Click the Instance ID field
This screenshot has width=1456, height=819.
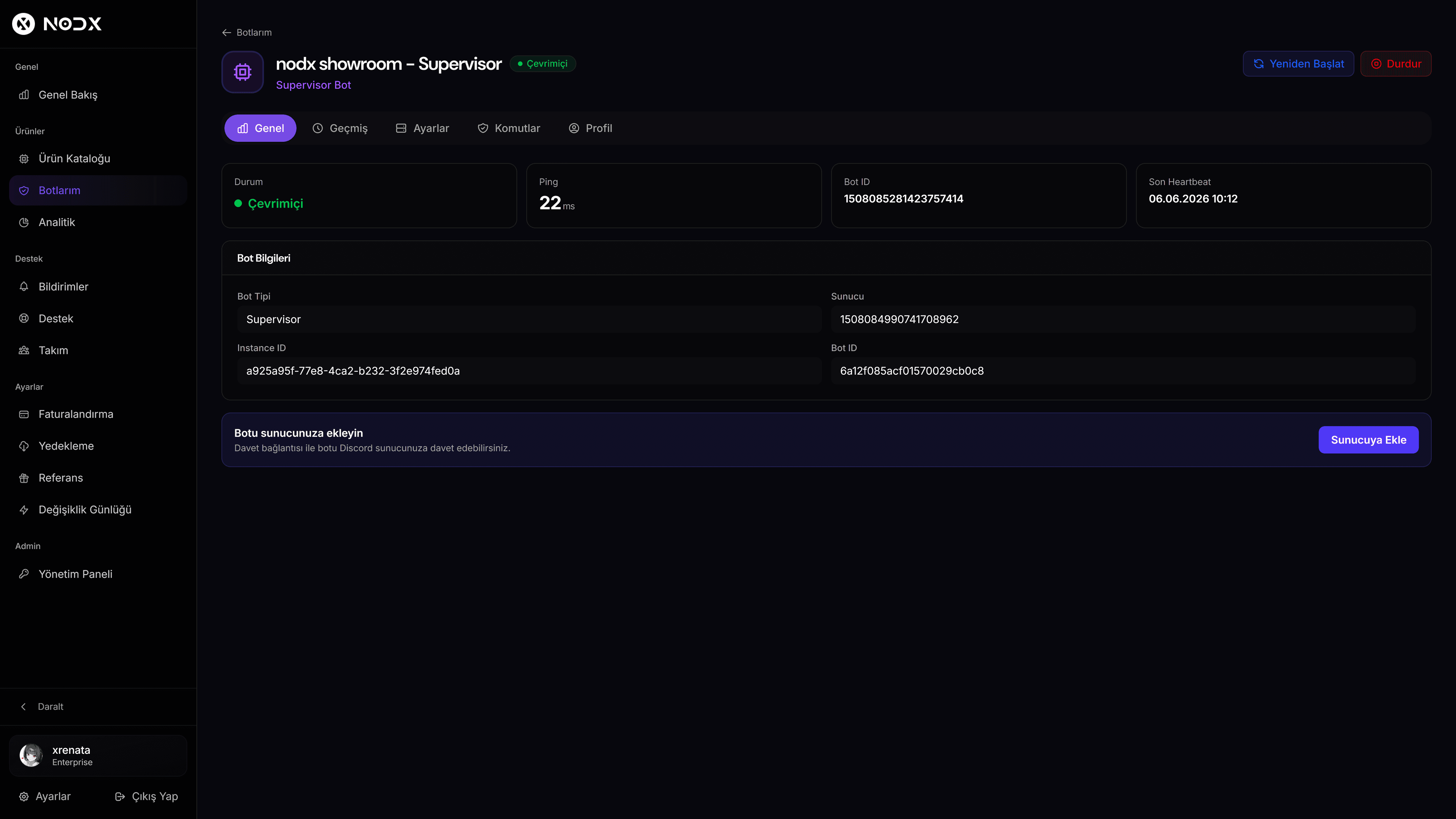click(529, 371)
